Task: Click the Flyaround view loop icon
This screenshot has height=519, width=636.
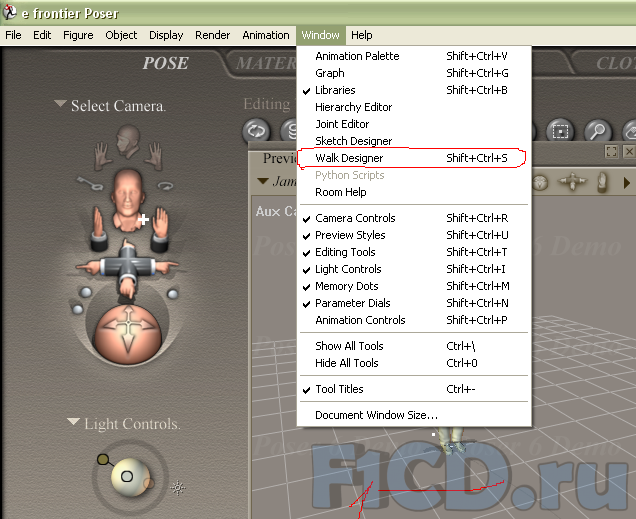Action: pyautogui.click(x=165, y=186)
